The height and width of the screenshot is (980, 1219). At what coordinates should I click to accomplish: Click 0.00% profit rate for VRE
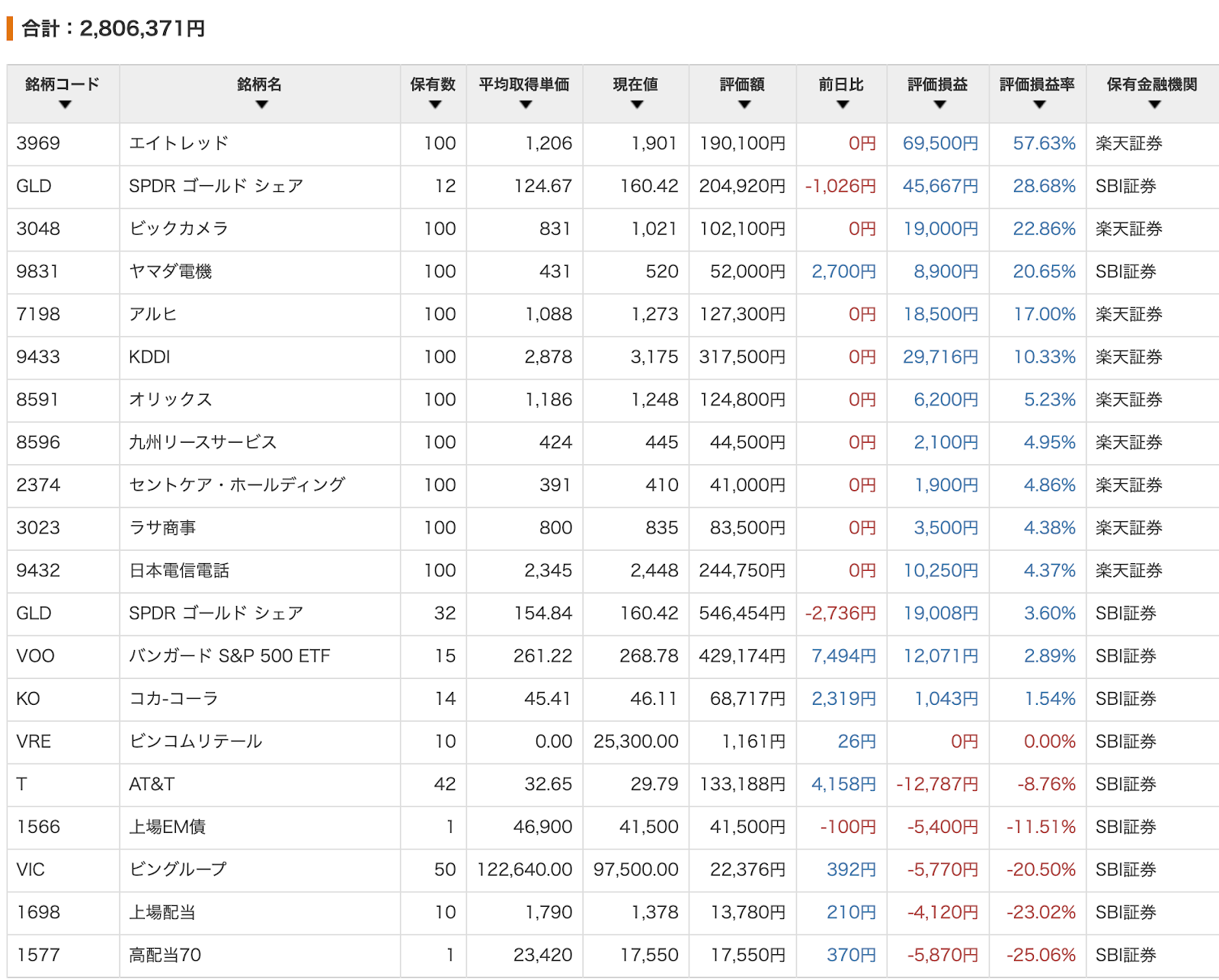pos(1049,741)
